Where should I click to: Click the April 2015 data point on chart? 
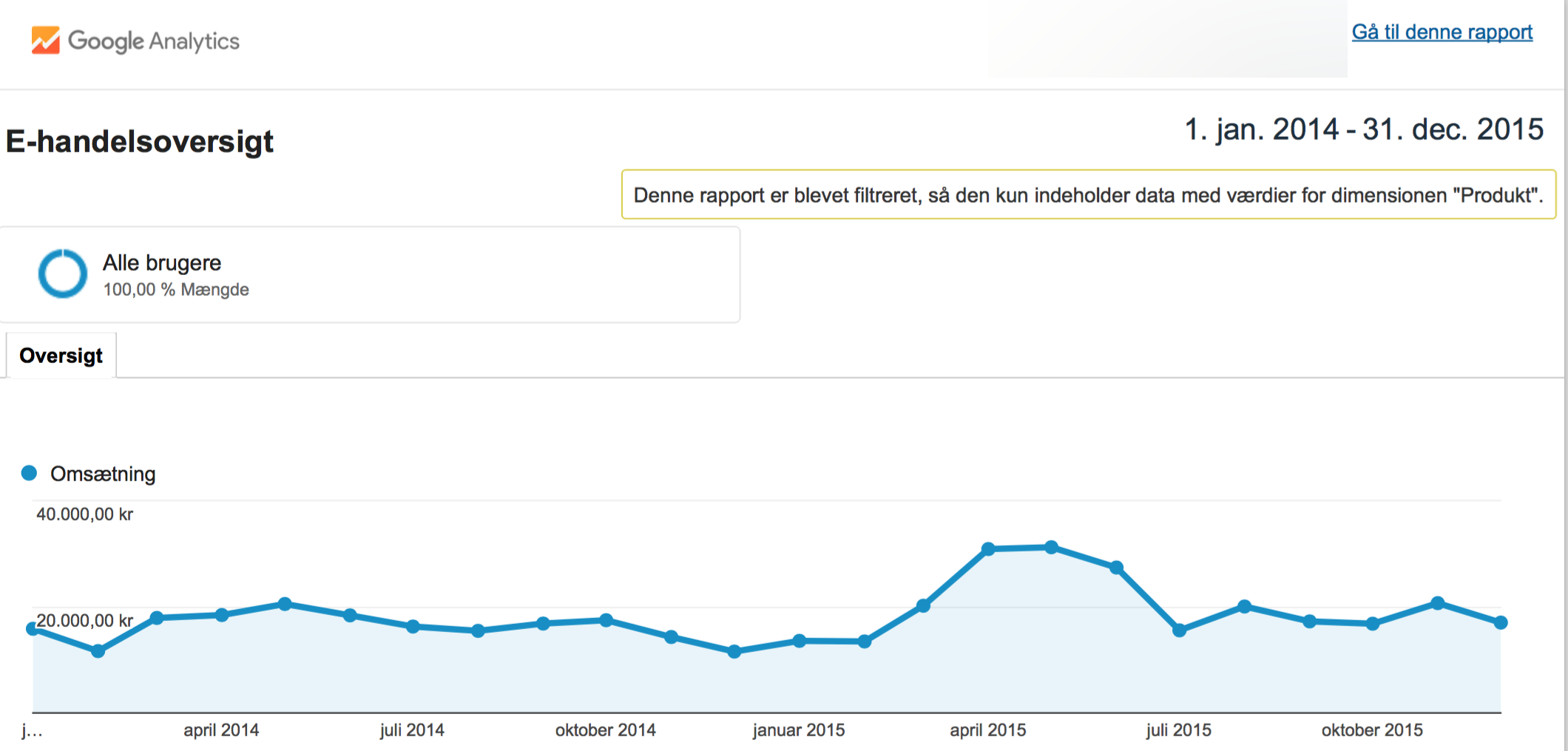tap(988, 548)
